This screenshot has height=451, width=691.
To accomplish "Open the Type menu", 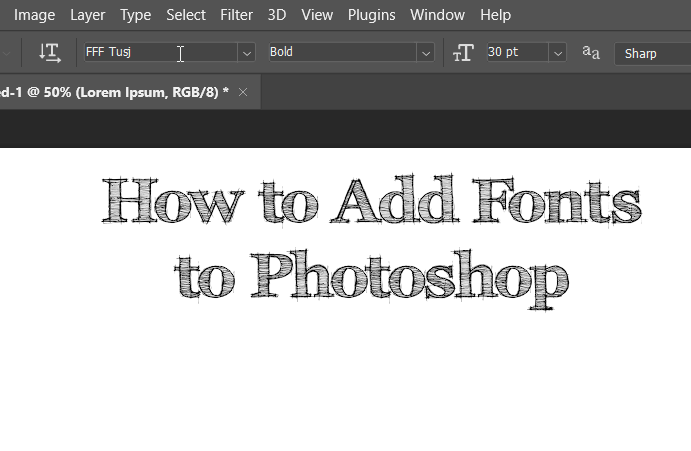I will coord(136,15).
